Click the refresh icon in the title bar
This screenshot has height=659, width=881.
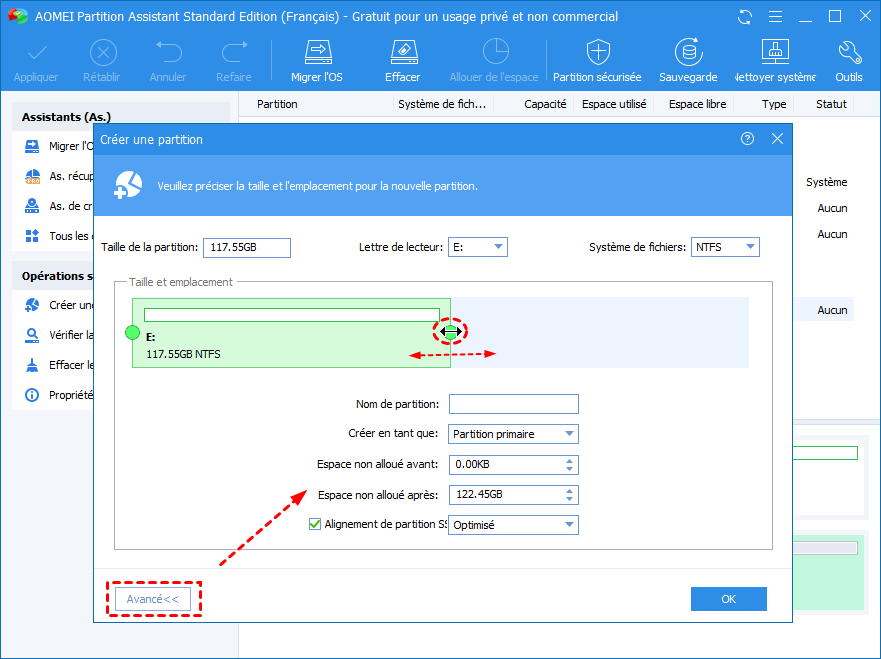point(744,17)
